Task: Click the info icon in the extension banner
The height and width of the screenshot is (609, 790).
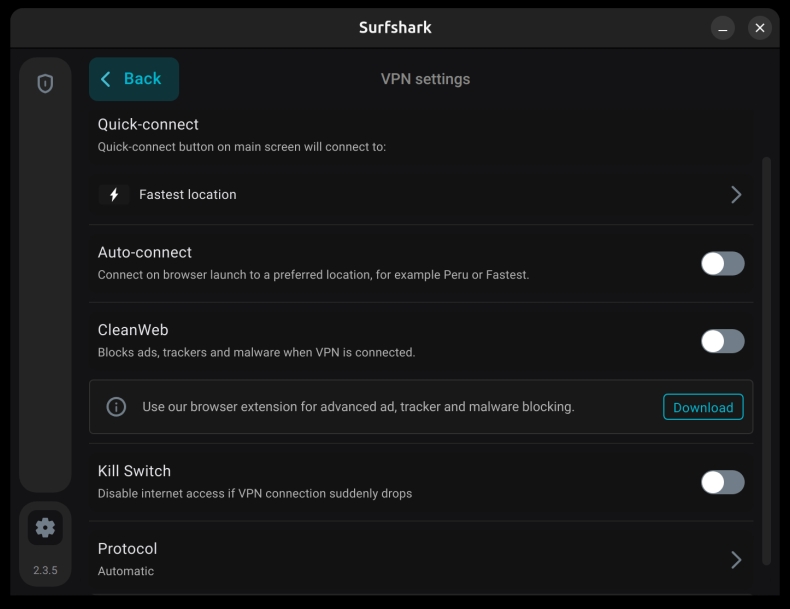Action: click(116, 407)
